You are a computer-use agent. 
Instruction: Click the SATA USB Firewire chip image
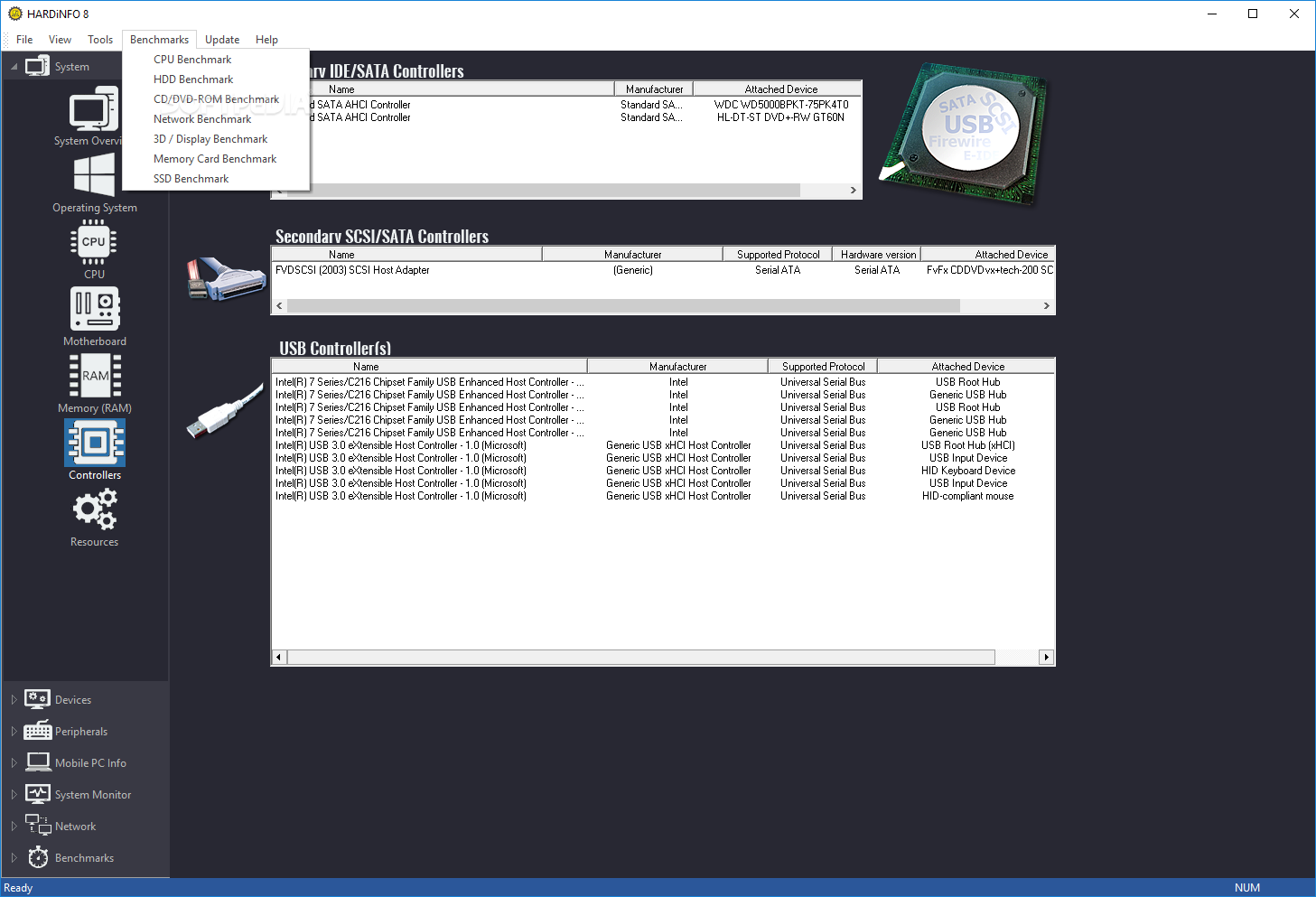(962, 134)
